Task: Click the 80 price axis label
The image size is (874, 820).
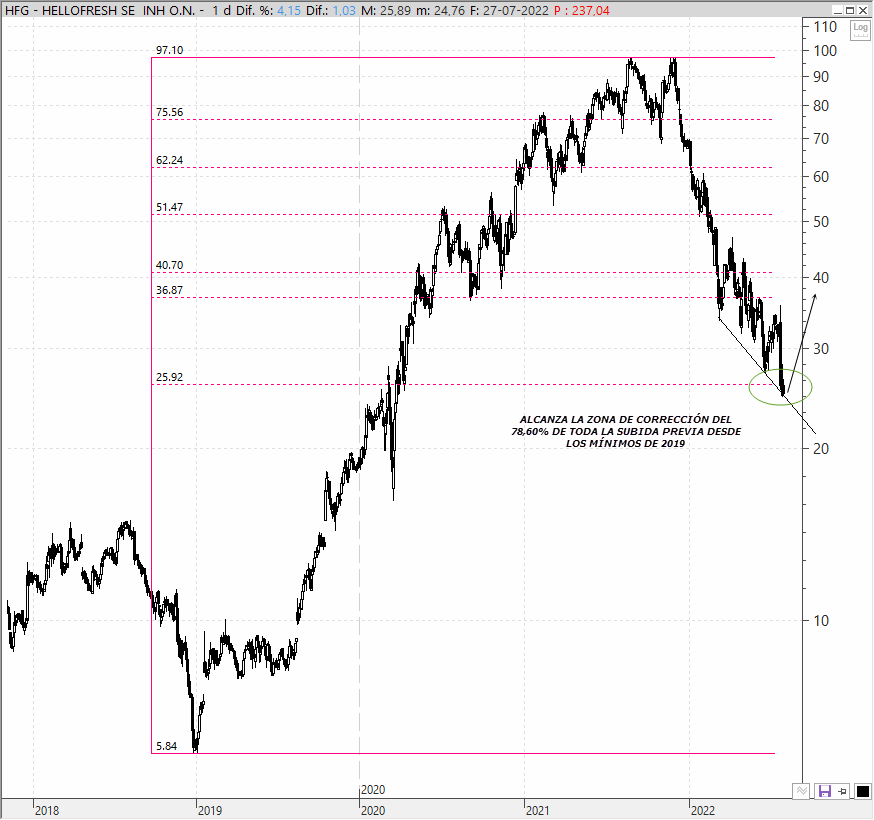Action: click(821, 106)
